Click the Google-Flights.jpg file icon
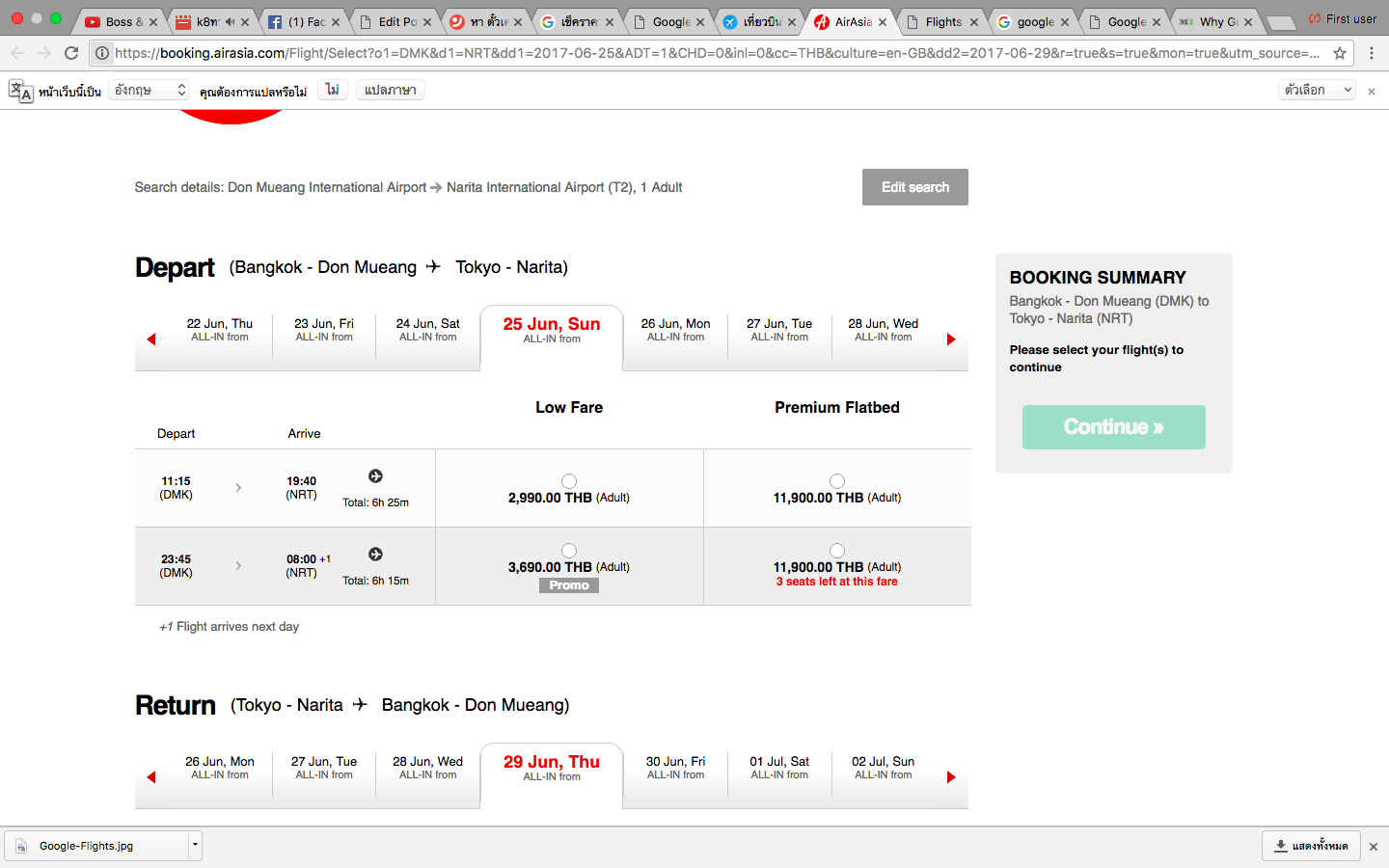This screenshot has width=1389, height=868. 21,846
